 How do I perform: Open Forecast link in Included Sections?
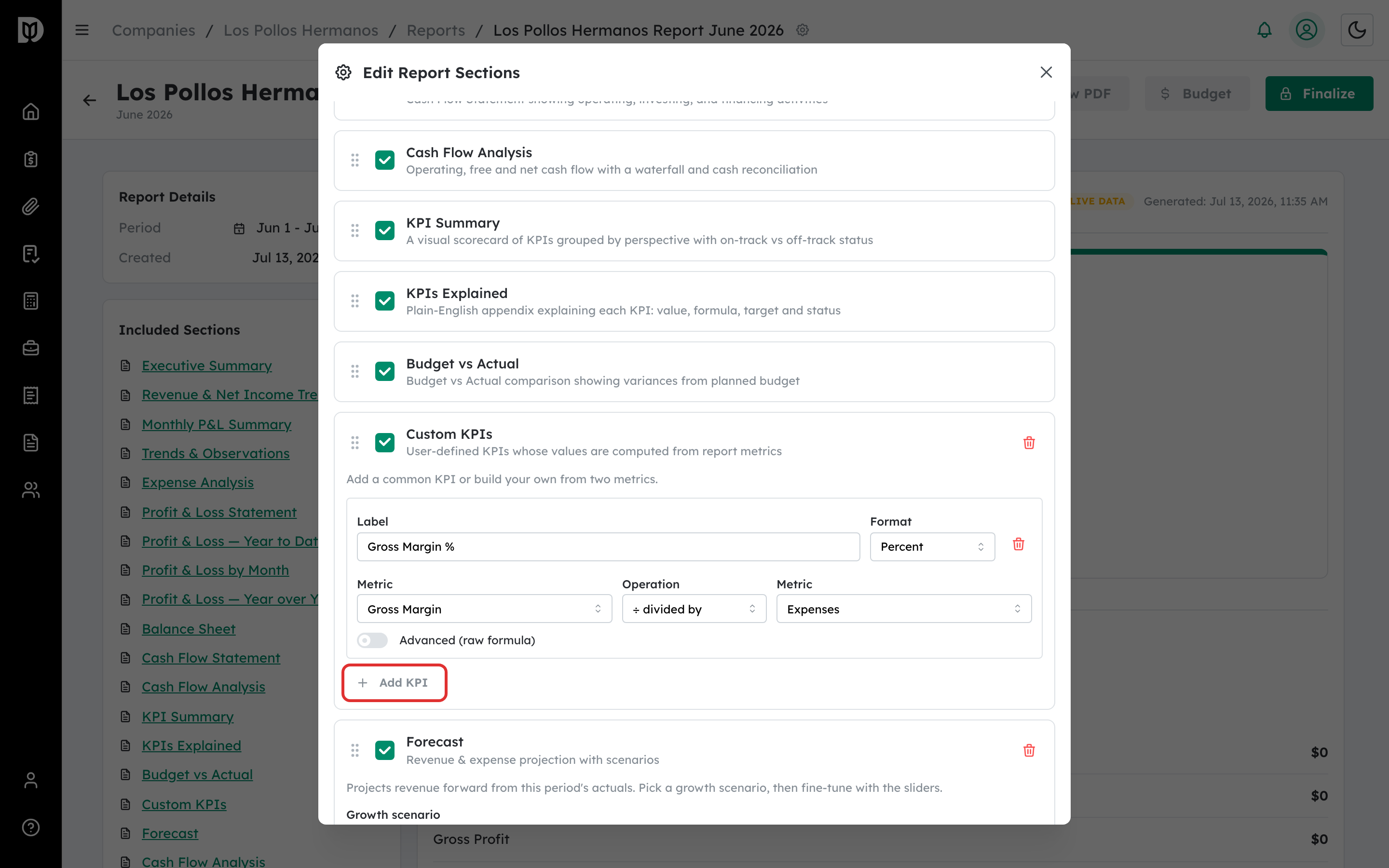tap(170, 833)
